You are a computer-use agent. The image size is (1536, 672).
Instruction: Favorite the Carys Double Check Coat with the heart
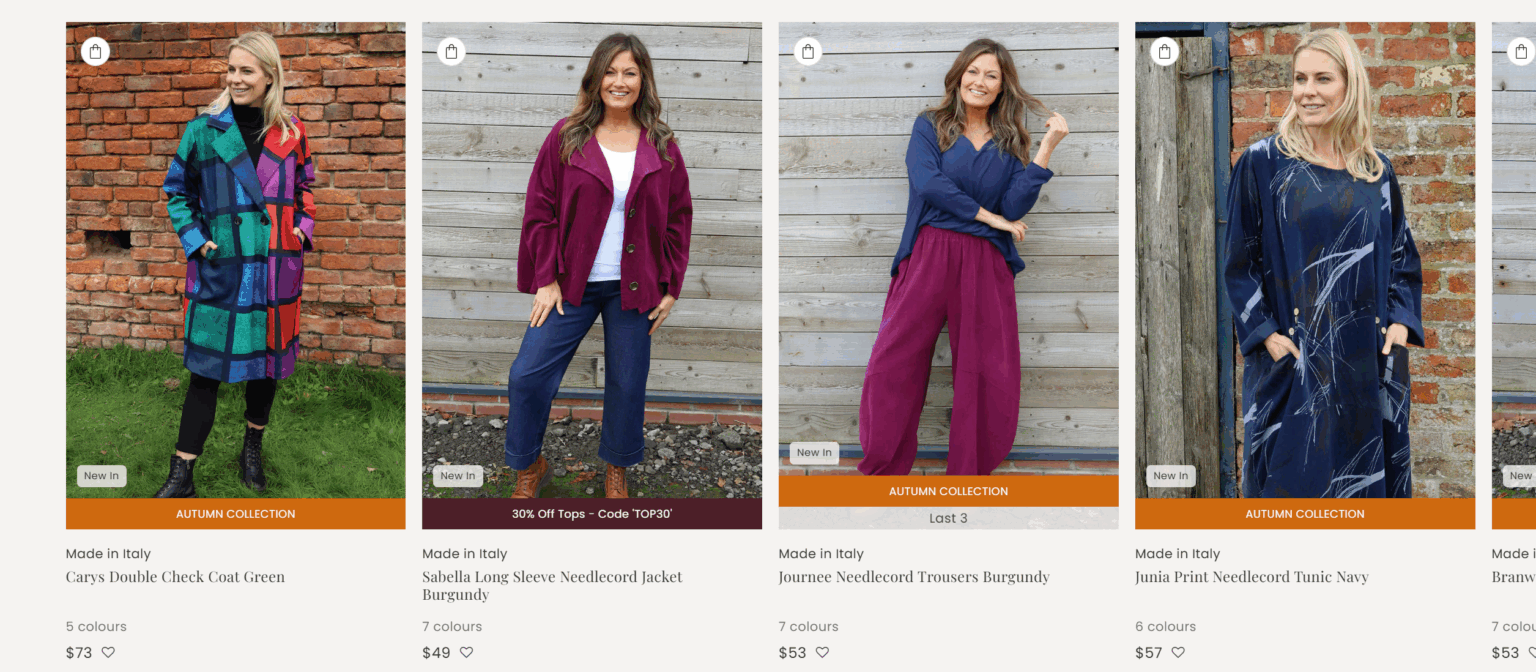(108, 653)
